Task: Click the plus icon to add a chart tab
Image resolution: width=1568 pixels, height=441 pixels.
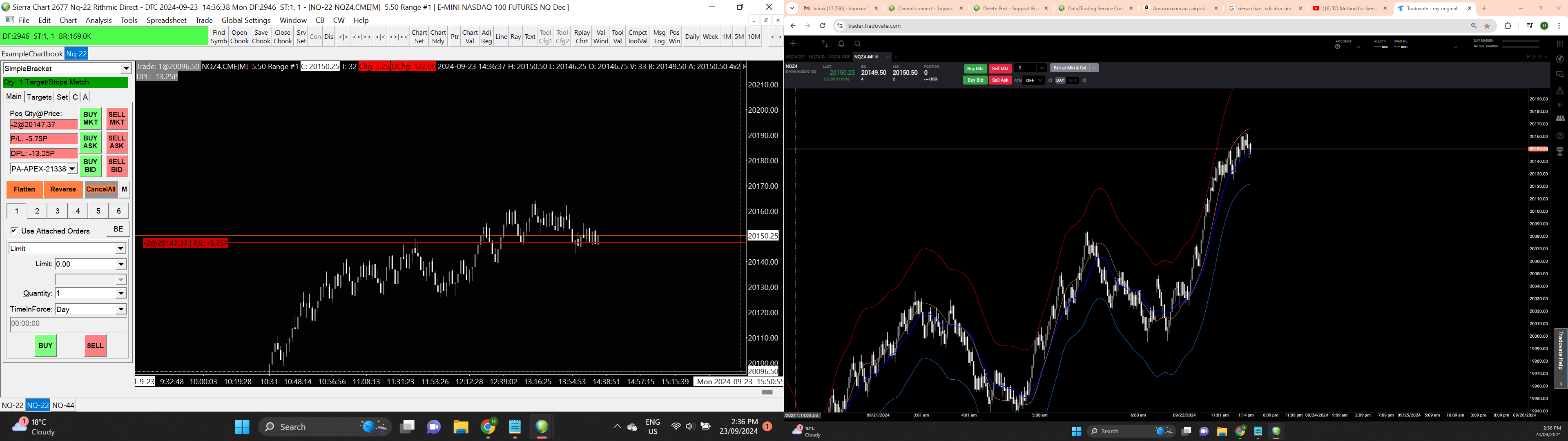Action: pyautogui.click(x=895, y=57)
